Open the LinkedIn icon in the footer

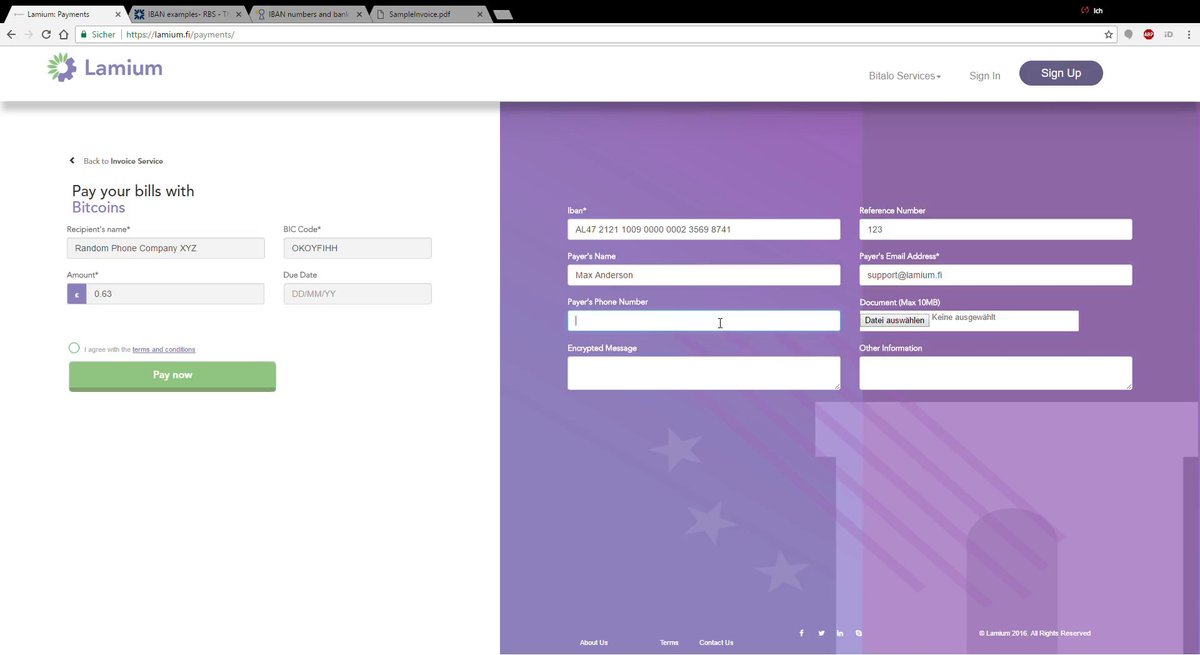(x=840, y=633)
